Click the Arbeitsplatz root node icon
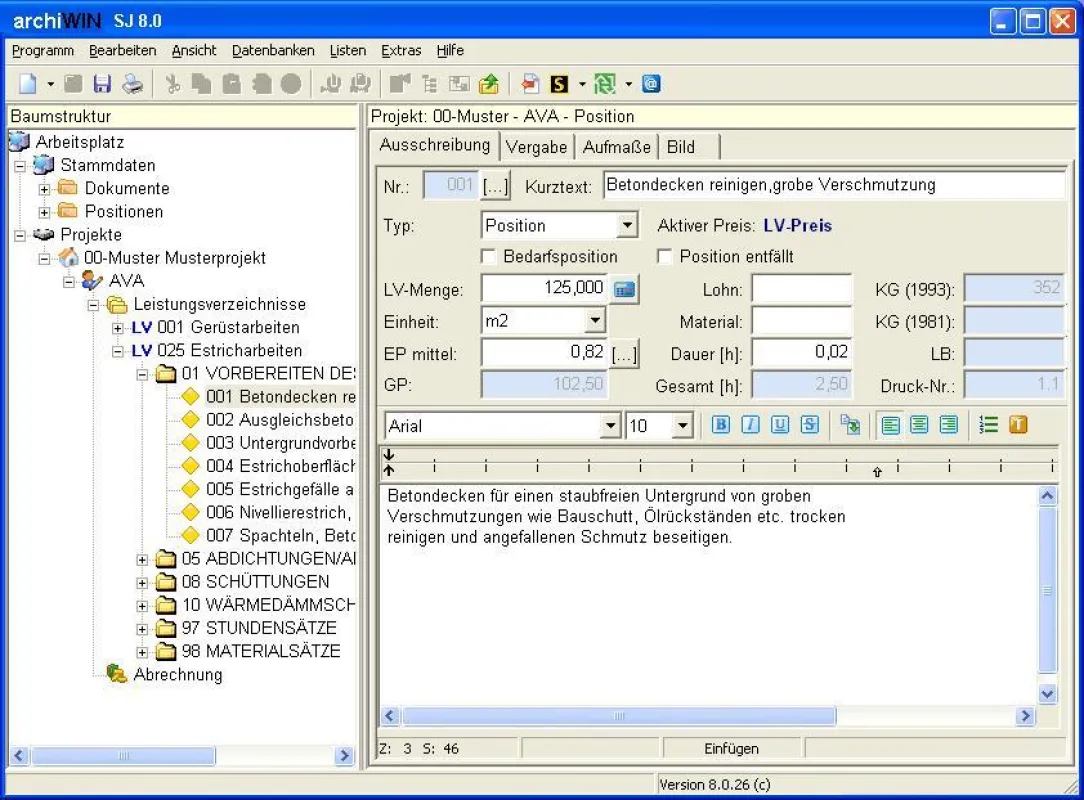The image size is (1084, 800). (19, 142)
